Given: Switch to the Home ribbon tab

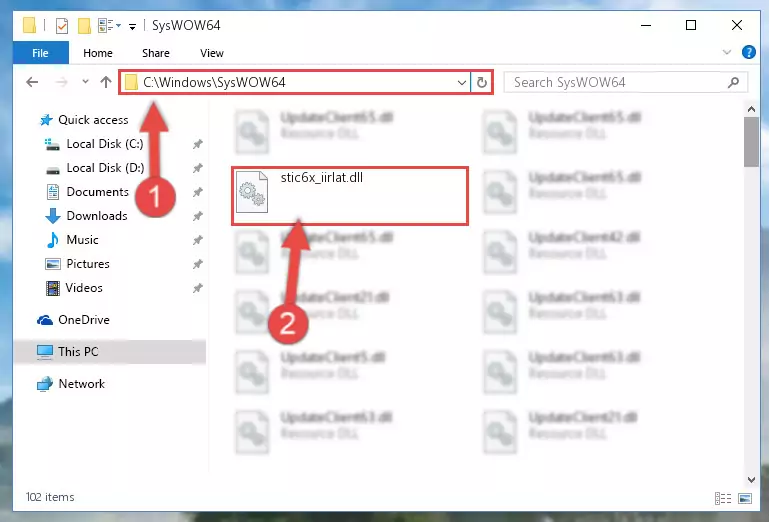Looking at the screenshot, I should [x=98, y=53].
